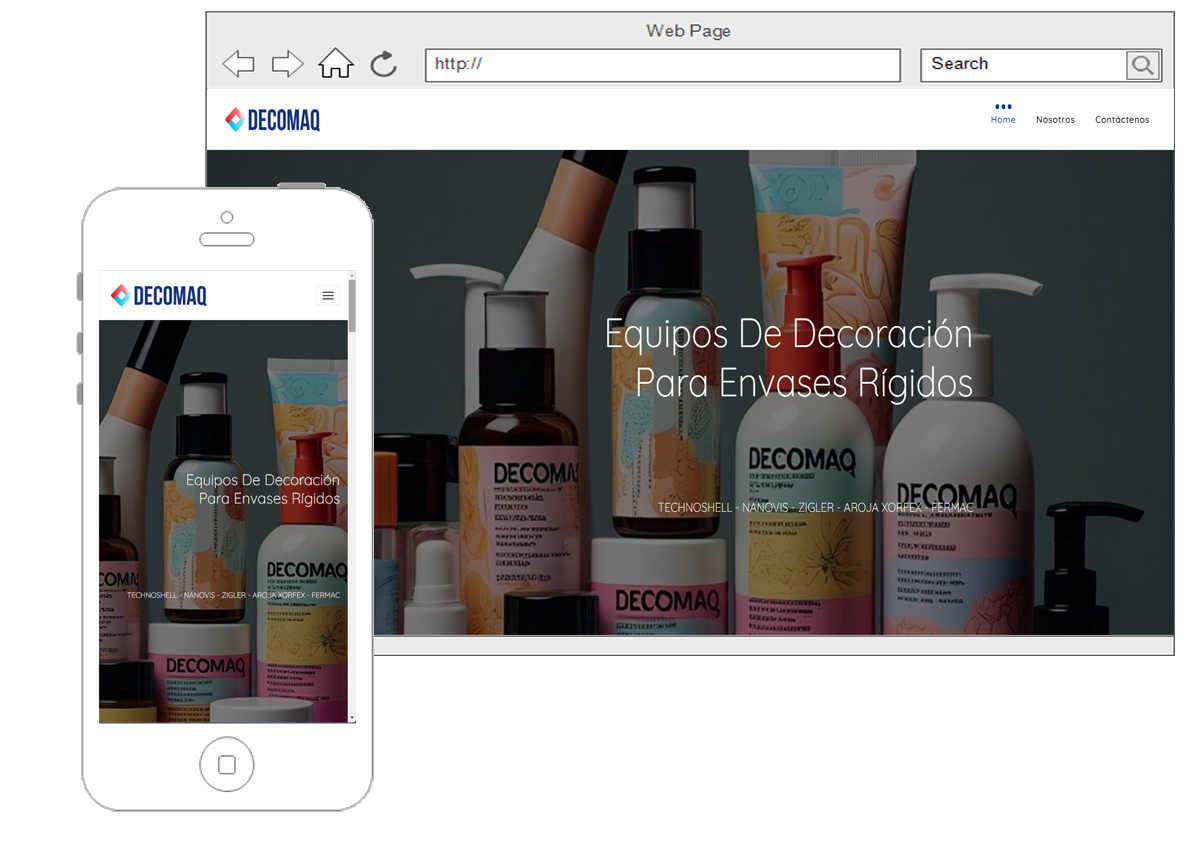
Task: Open the hamburger menu on the phone
Action: tap(327, 295)
